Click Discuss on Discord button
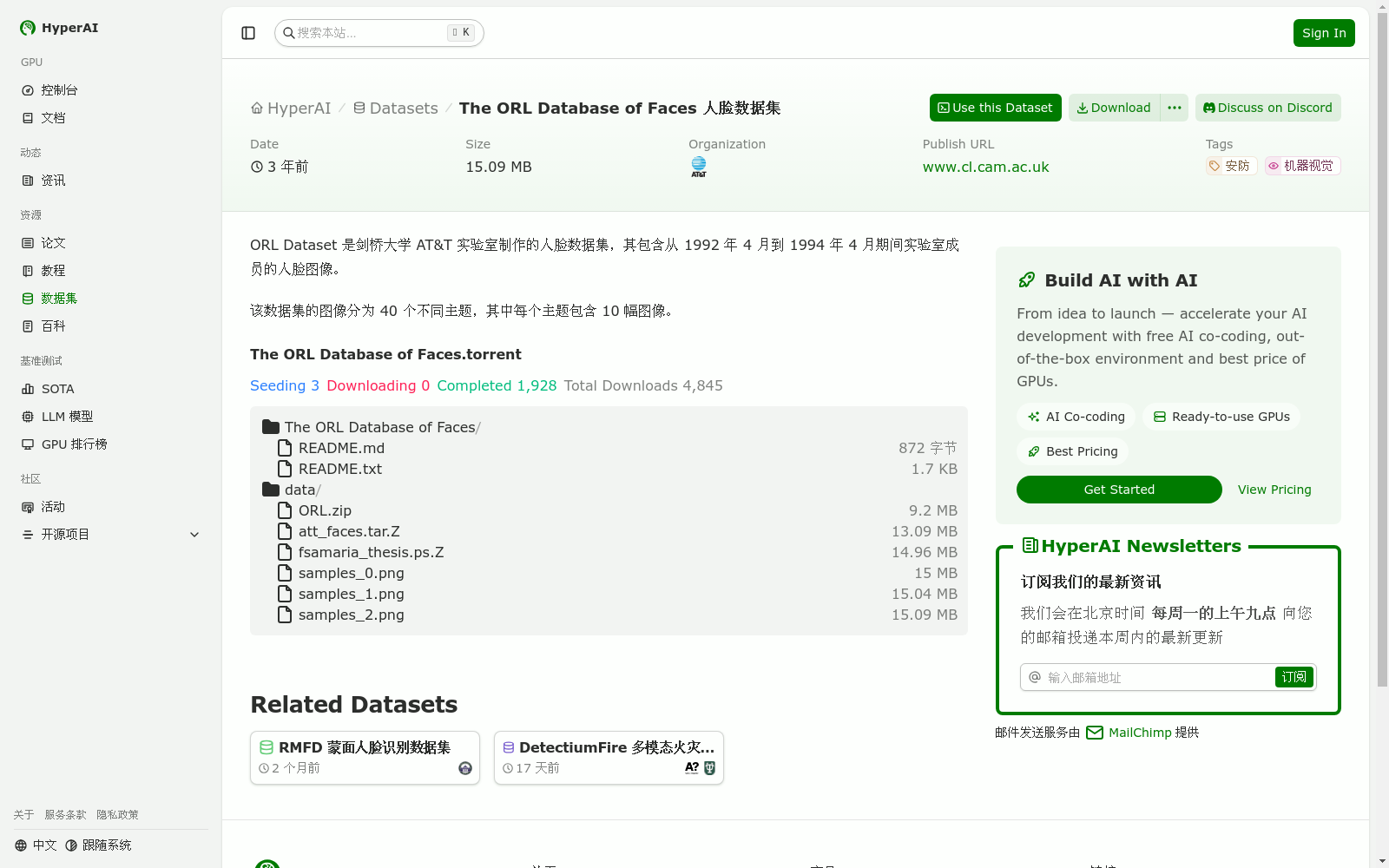The width and height of the screenshot is (1389, 868). click(x=1267, y=108)
